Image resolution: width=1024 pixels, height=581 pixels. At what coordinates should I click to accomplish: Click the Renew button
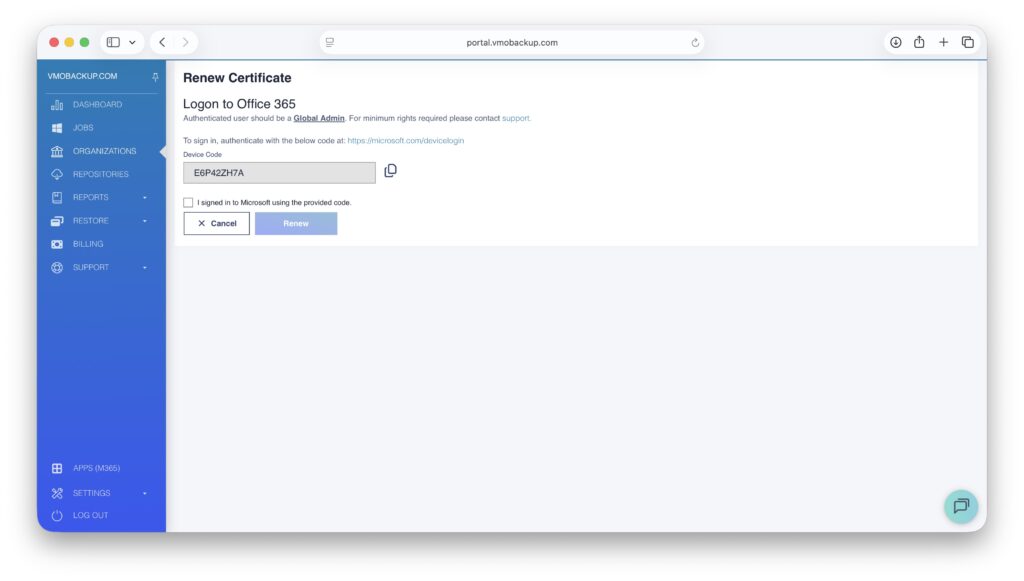[x=296, y=224]
